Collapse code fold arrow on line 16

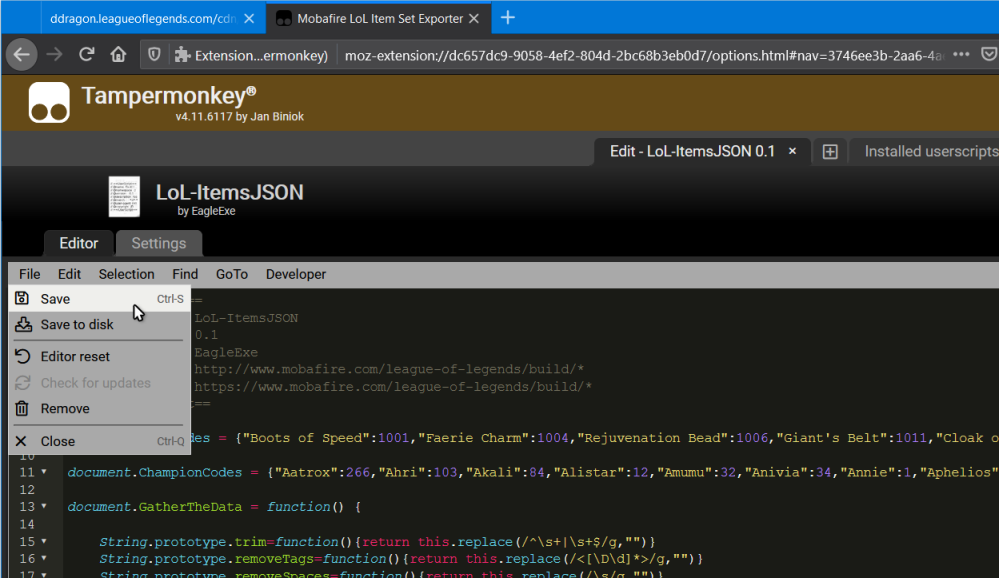44,559
